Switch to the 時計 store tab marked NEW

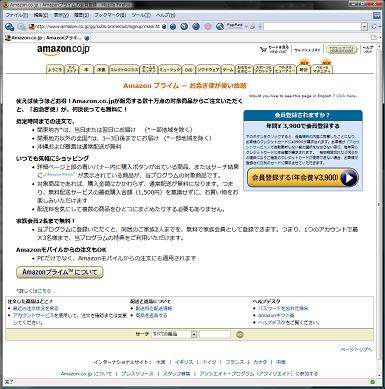pyautogui.click(x=303, y=69)
